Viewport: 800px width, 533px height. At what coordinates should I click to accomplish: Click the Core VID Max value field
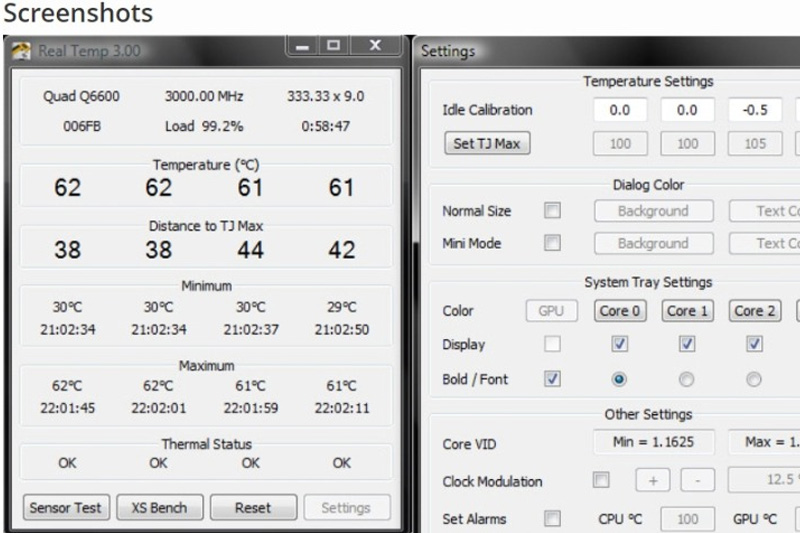click(764, 442)
